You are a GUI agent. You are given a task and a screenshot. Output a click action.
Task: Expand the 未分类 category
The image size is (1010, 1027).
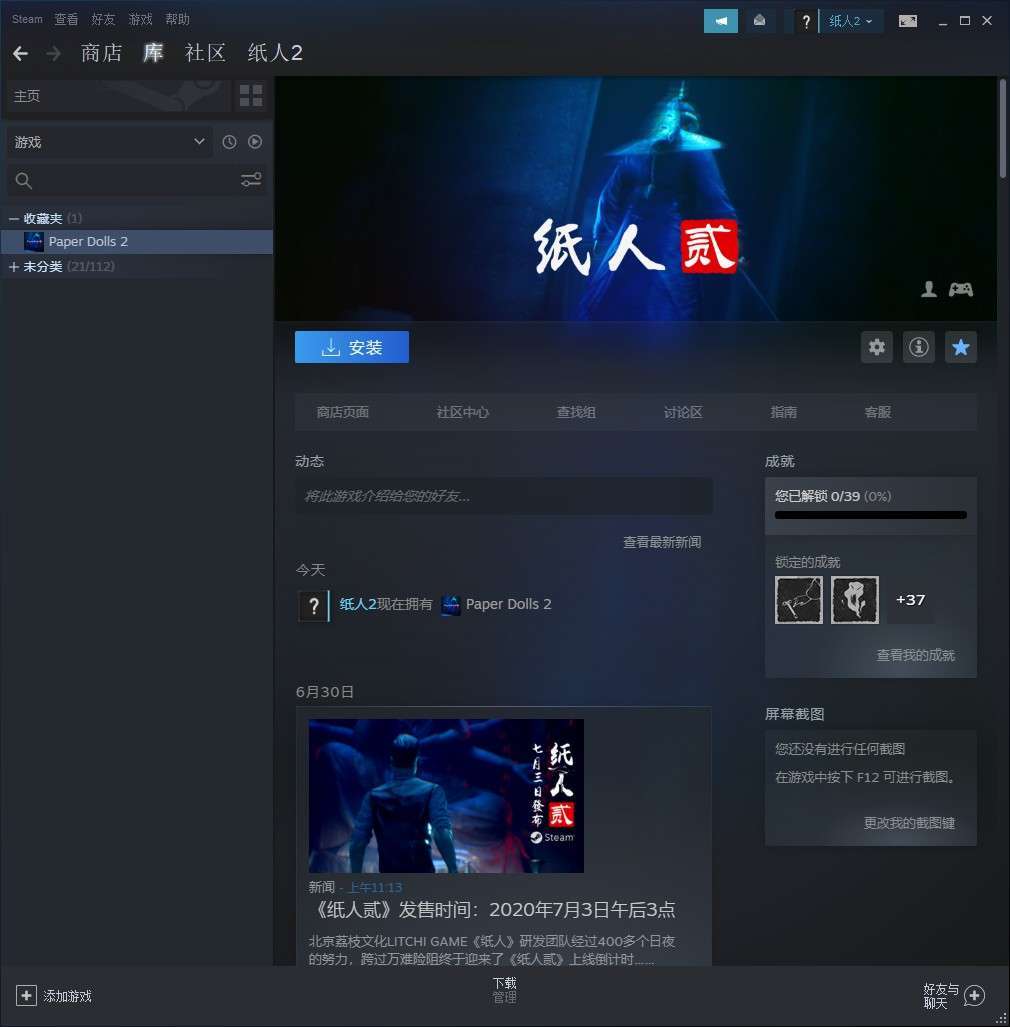(x=14, y=267)
